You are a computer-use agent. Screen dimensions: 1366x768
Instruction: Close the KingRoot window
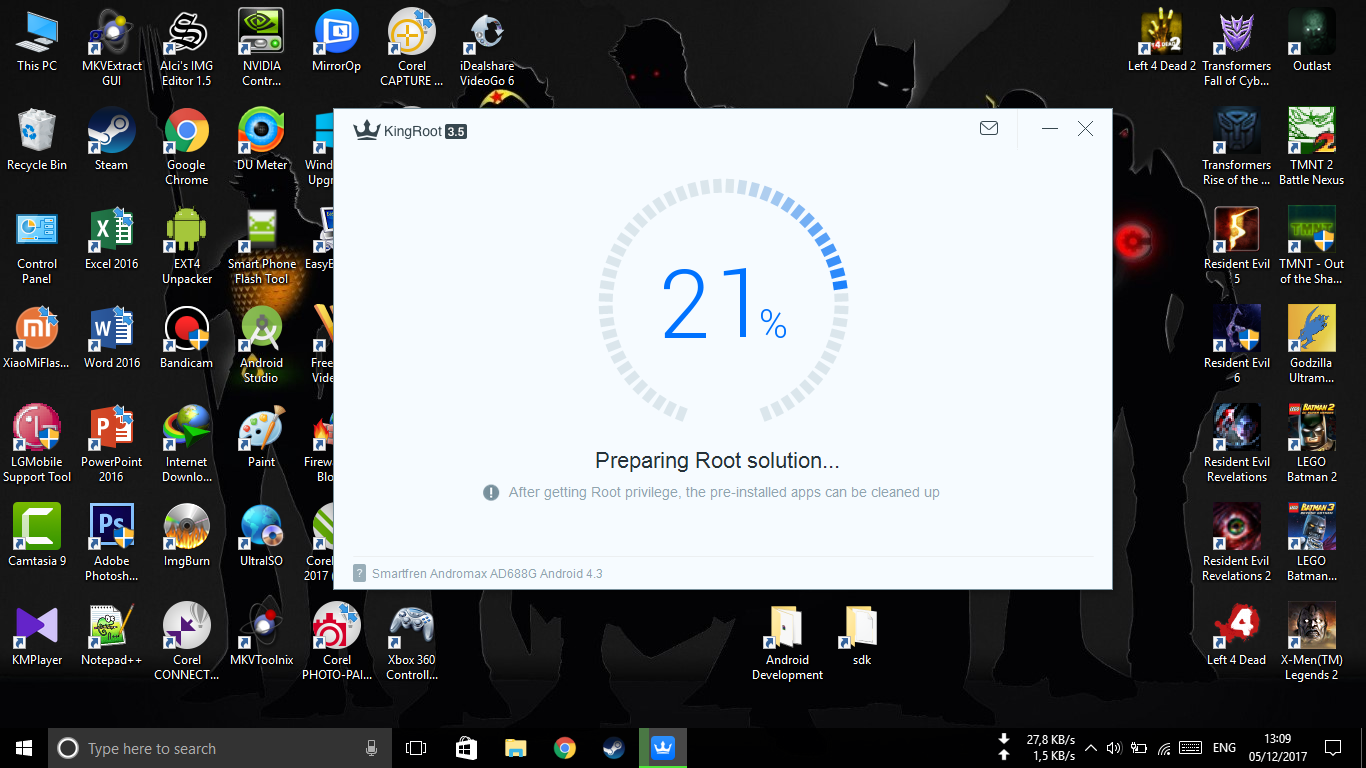point(1085,129)
